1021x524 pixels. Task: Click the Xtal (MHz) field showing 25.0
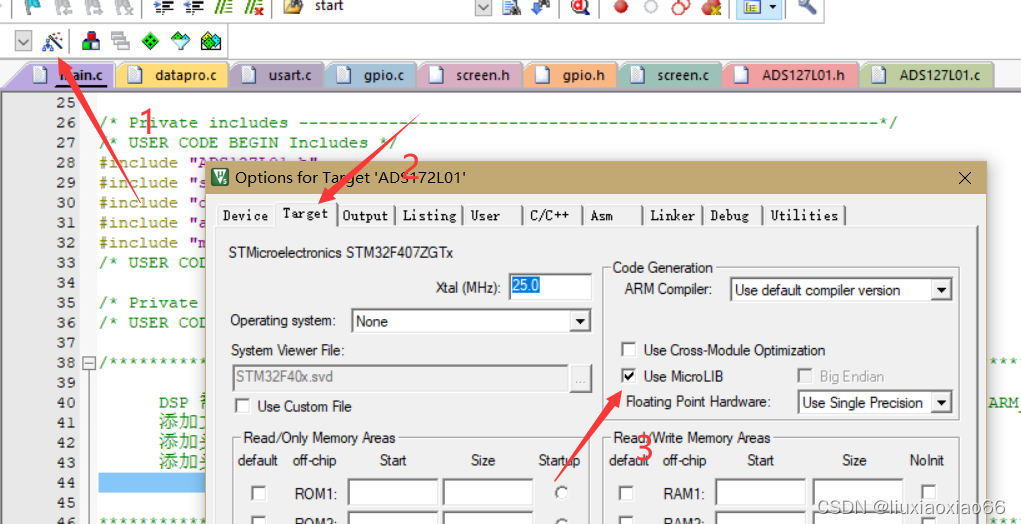click(x=550, y=286)
